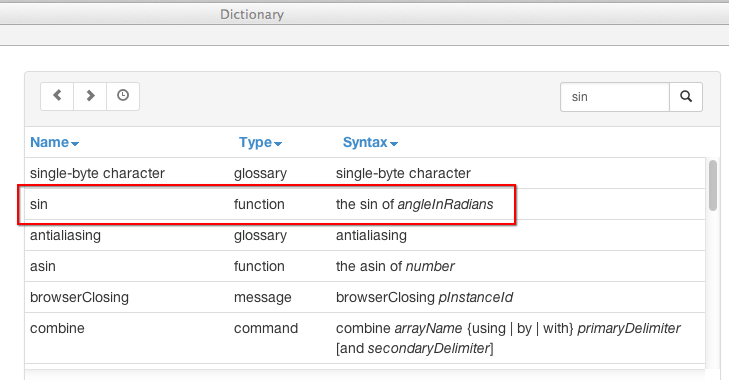This screenshot has height=380, width=729.
Task: Sort by the Name column header
Action: point(54,142)
